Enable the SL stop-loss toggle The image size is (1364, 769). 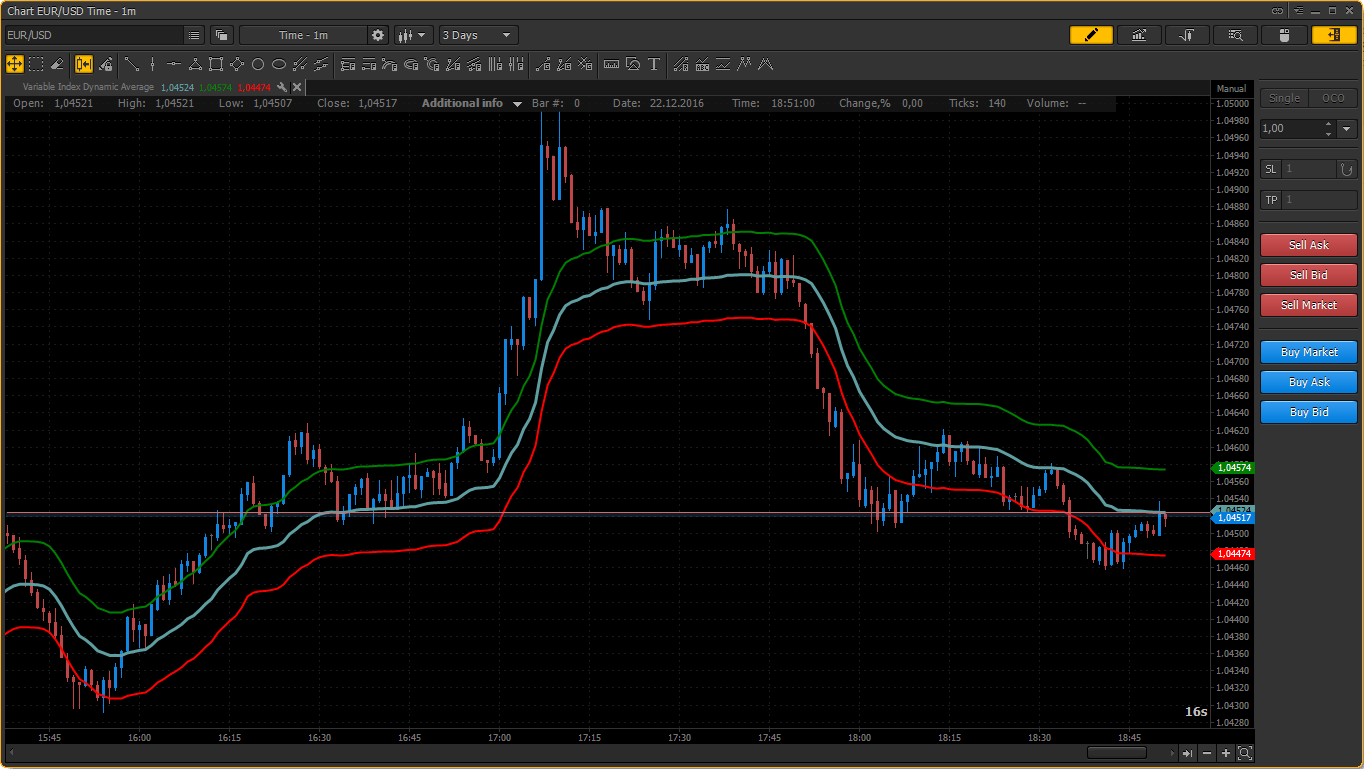[1271, 169]
